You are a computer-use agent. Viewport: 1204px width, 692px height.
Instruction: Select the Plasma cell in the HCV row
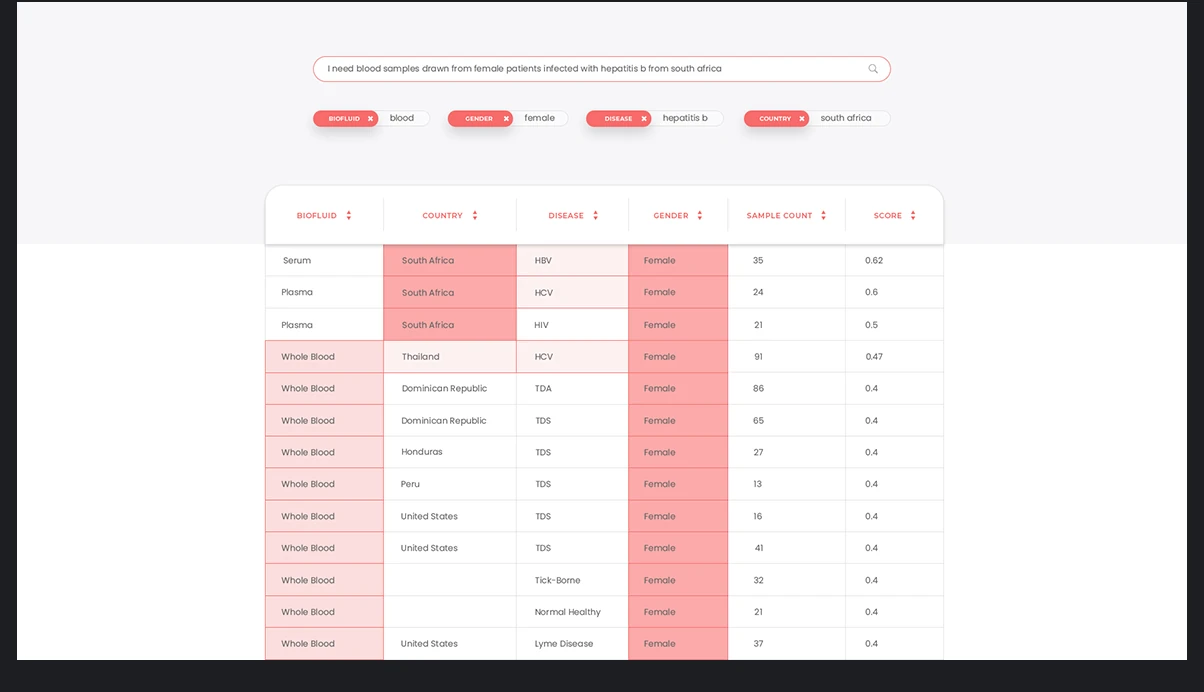(x=324, y=292)
